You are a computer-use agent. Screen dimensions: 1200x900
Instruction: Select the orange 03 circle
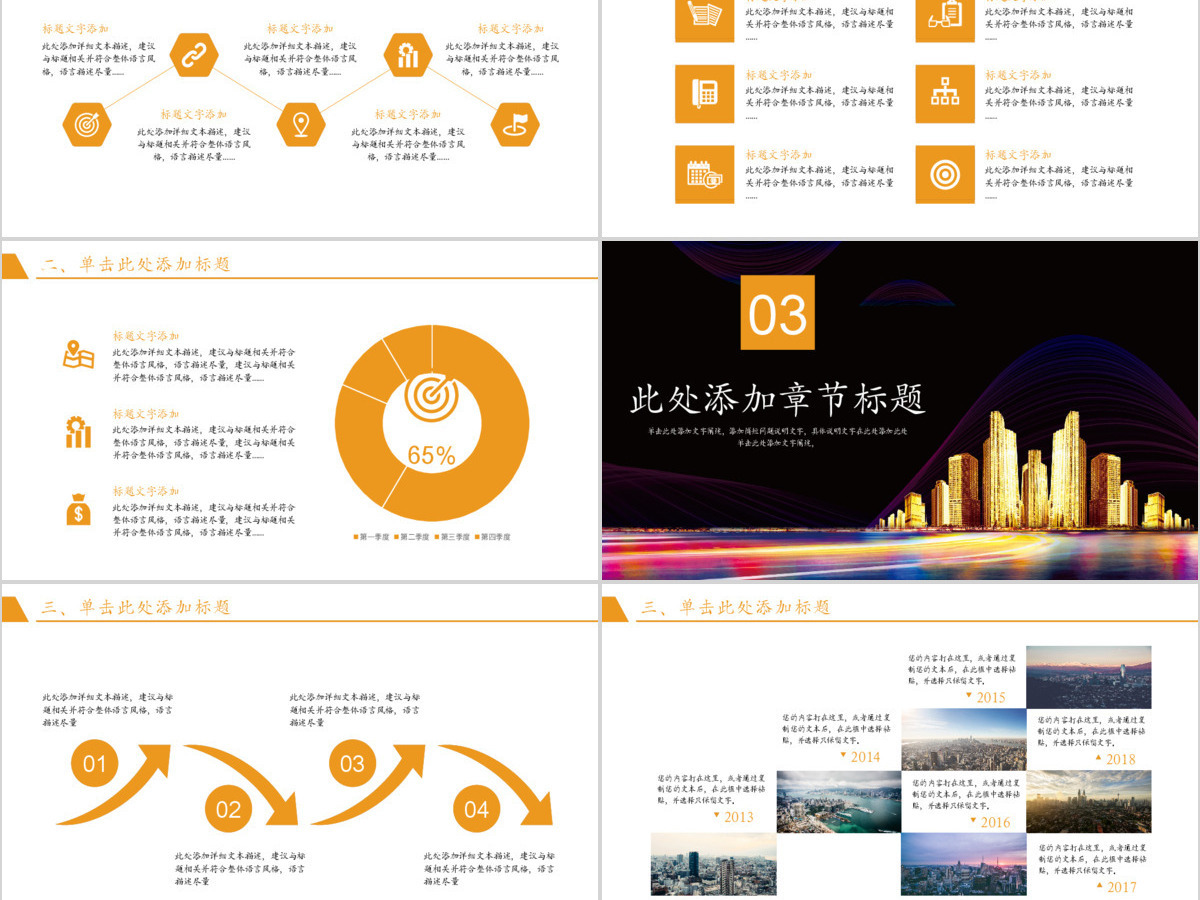tap(353, 765)
